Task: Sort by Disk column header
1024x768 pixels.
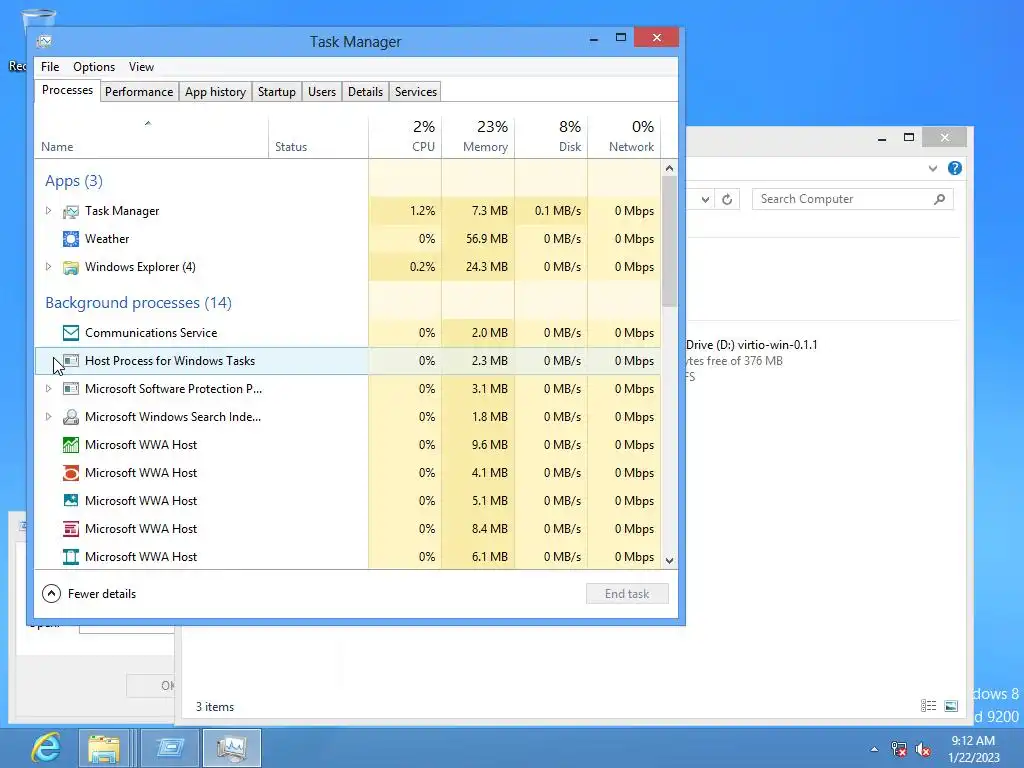Action: click(551, 137)
